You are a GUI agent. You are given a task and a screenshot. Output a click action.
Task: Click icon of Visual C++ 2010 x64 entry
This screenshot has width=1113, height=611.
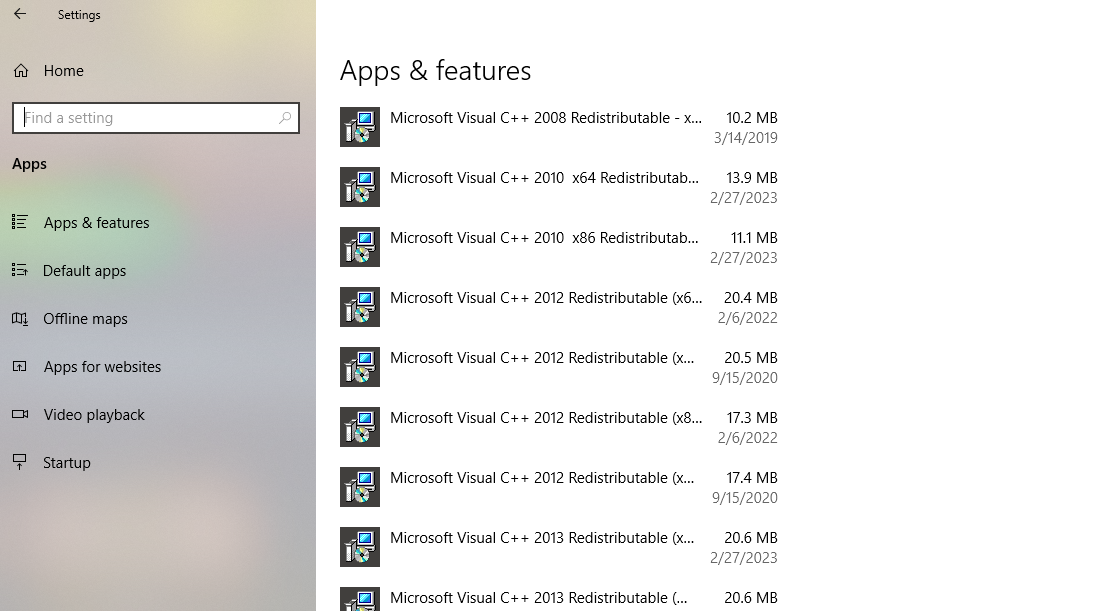(x=360, y=187)
